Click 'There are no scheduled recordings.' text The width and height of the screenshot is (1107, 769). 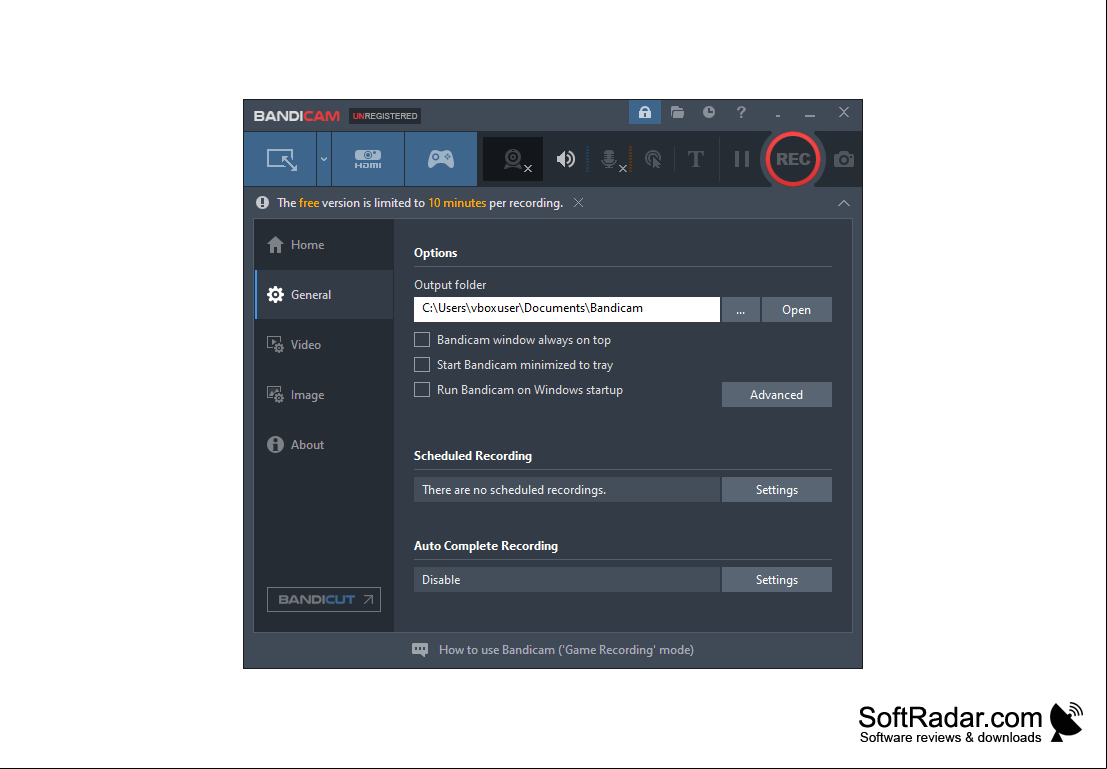point(514,490)
